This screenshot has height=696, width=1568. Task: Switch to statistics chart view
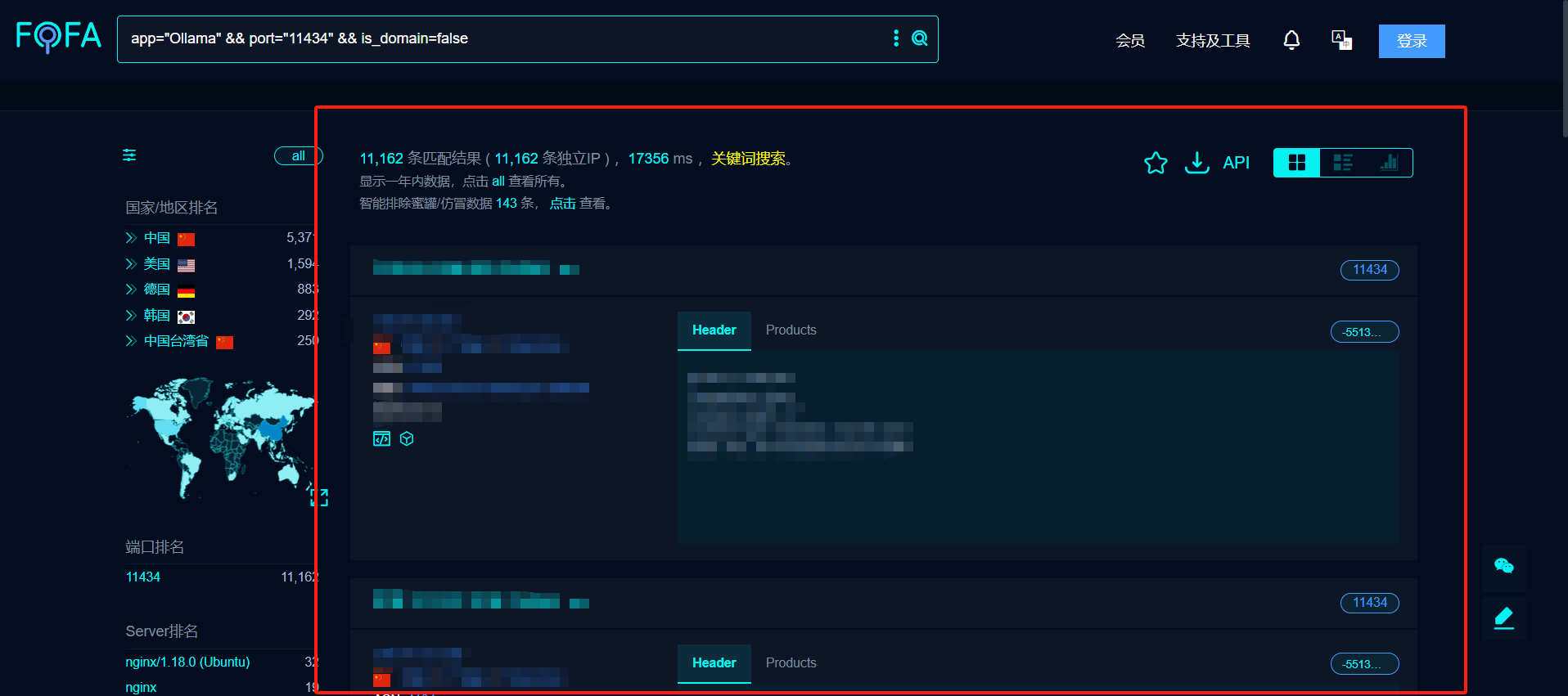1389,163
